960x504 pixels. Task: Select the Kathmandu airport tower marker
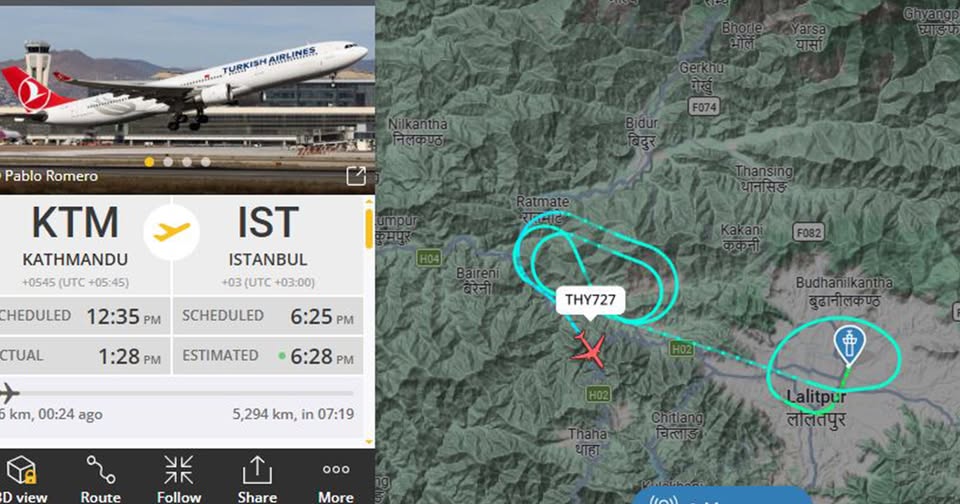tap(850, 345)
